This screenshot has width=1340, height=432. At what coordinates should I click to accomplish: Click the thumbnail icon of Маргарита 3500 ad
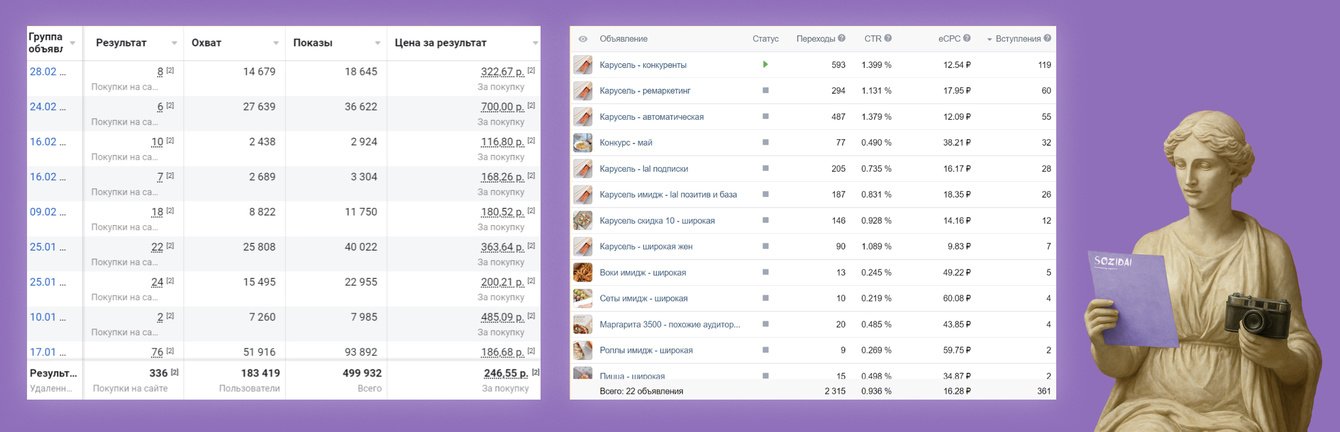click(583, 324)
